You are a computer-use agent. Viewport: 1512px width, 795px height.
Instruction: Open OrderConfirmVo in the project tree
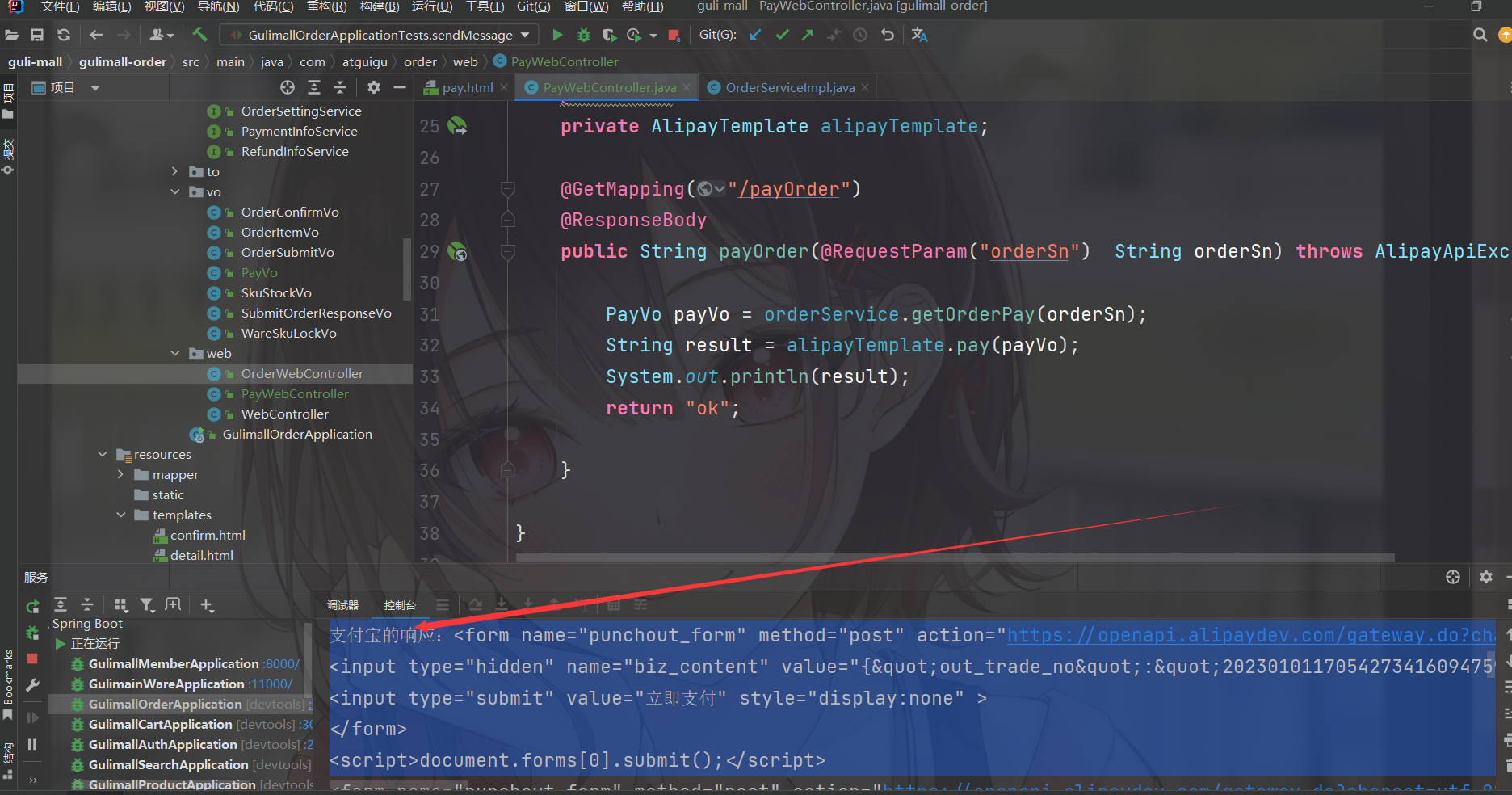pyautogui.click(x=290, y=212)
